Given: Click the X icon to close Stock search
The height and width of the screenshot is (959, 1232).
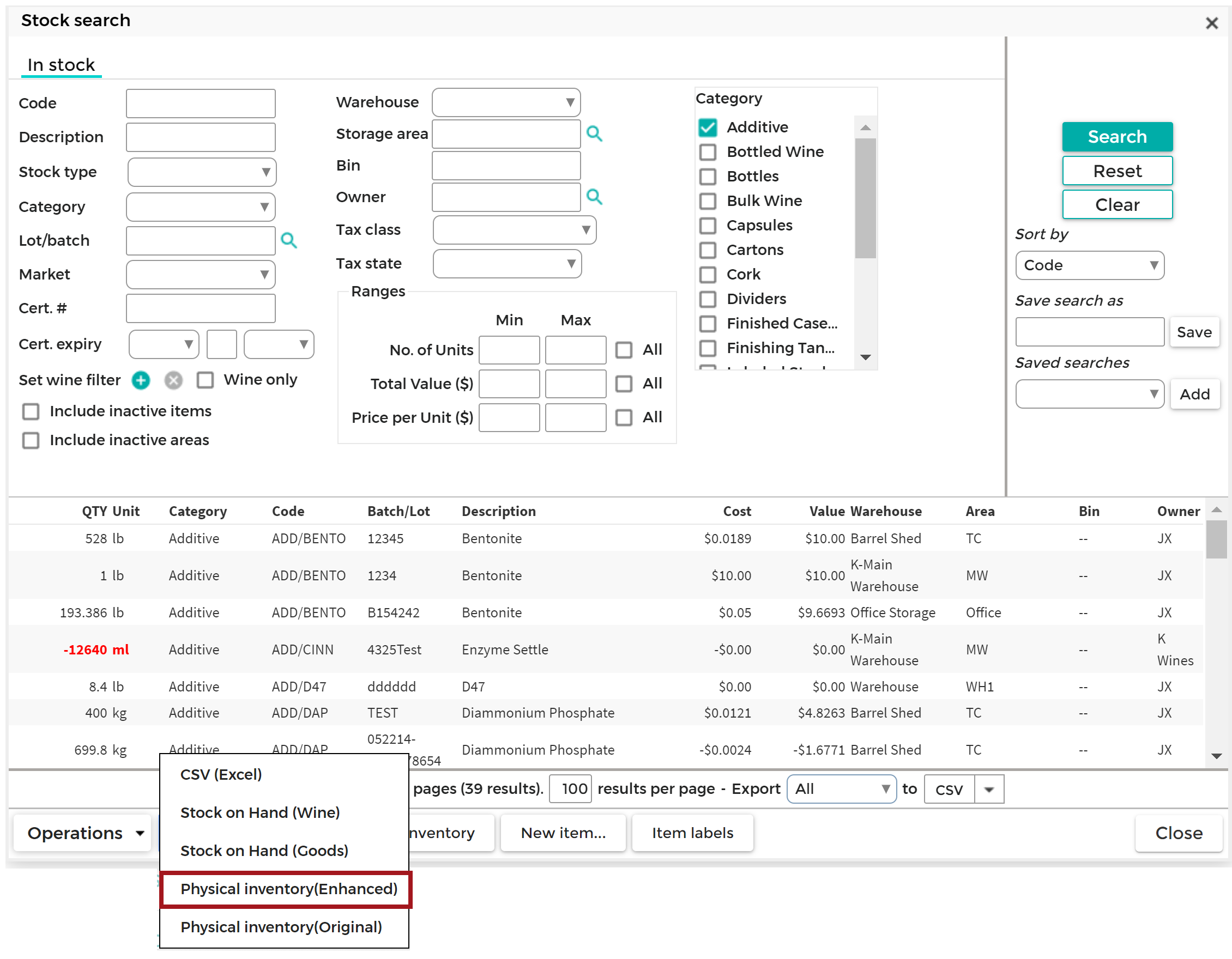Looking at the screenshot, I should tap(1211, 23).
